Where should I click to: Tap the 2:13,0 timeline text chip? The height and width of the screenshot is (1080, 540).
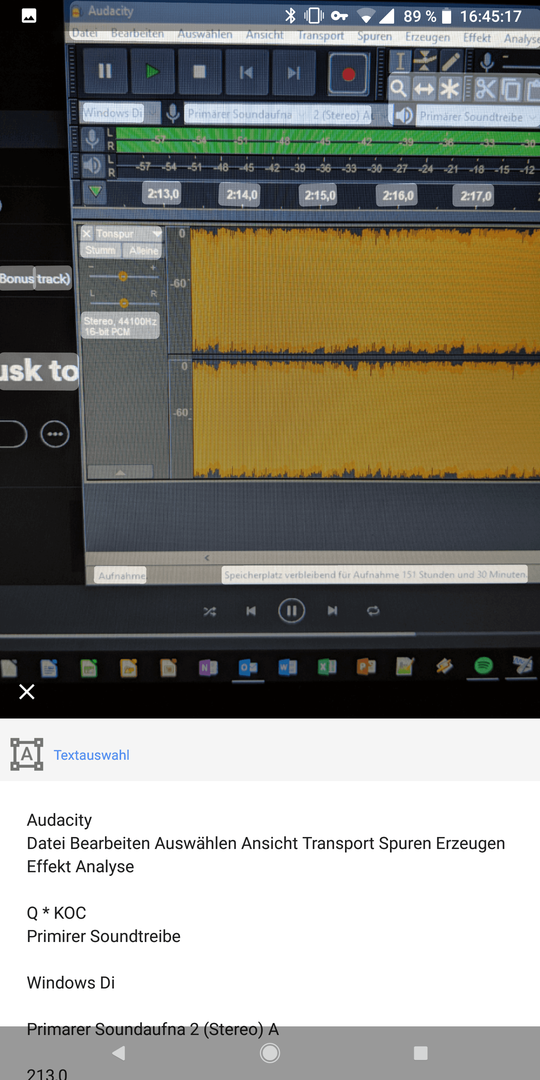click(x=163, y=194)
